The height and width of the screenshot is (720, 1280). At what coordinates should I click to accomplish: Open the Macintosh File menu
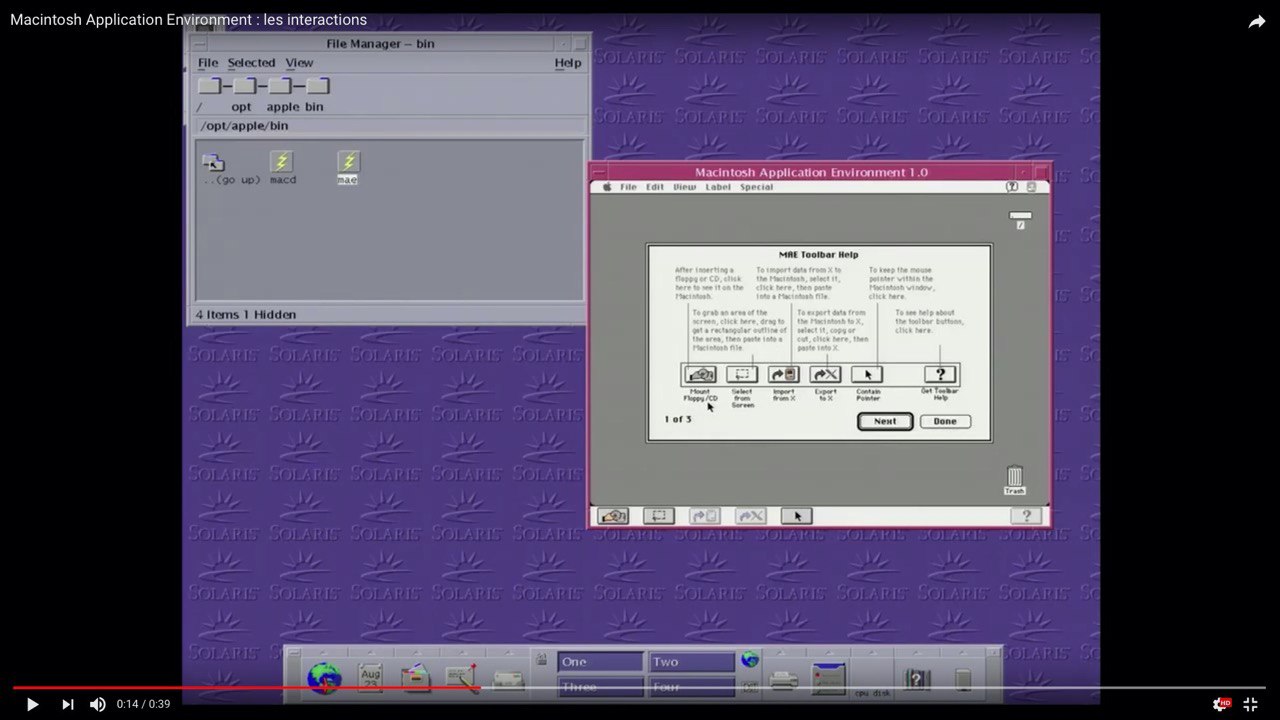tap(628, 187)
